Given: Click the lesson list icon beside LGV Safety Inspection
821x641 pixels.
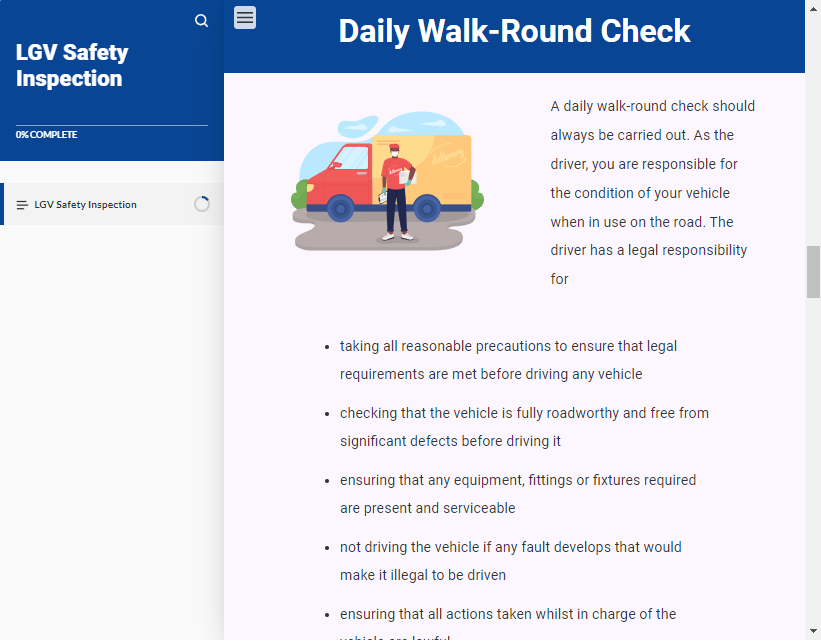Looking at the screenshot, I should click(22, 205).
